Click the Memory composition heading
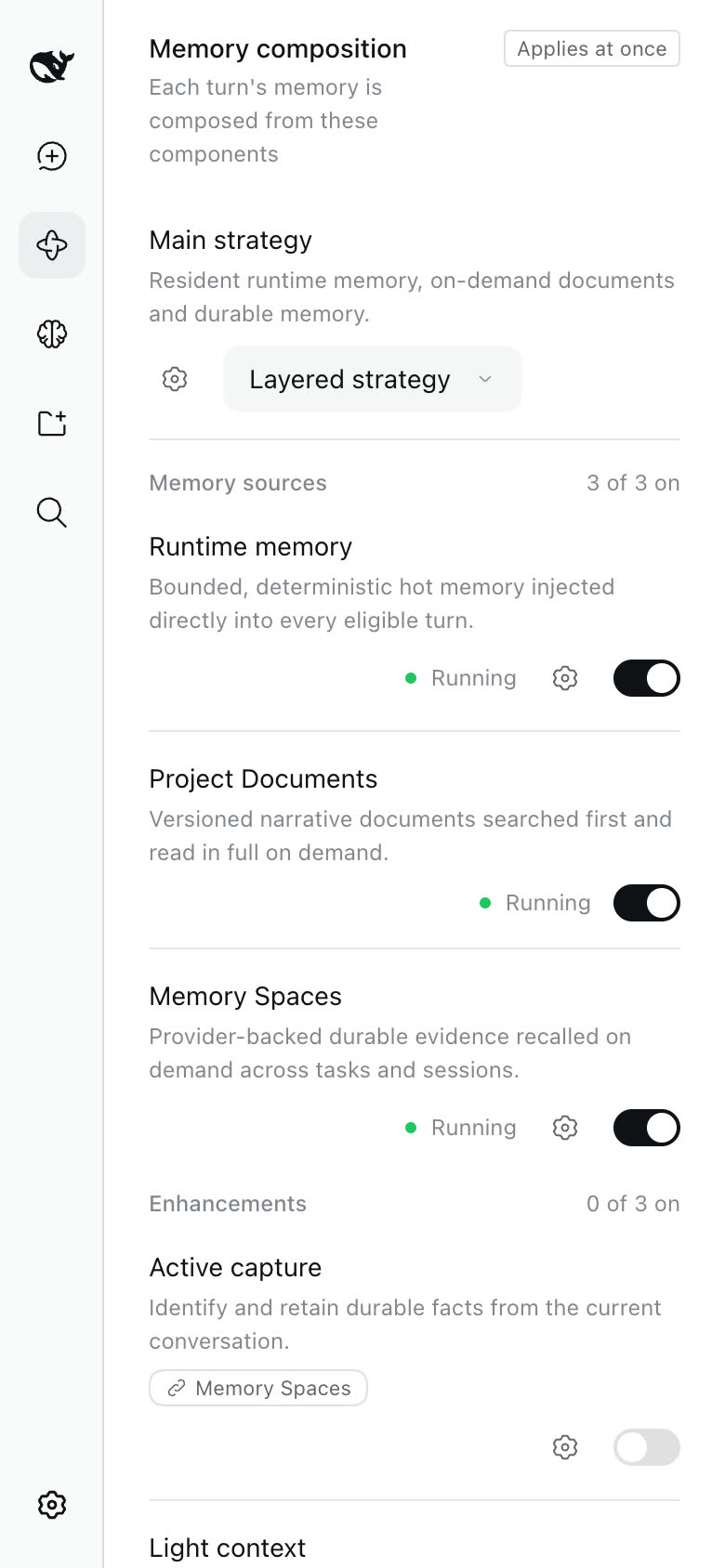This screenshot has height=1568, width=725. point(278,48)
